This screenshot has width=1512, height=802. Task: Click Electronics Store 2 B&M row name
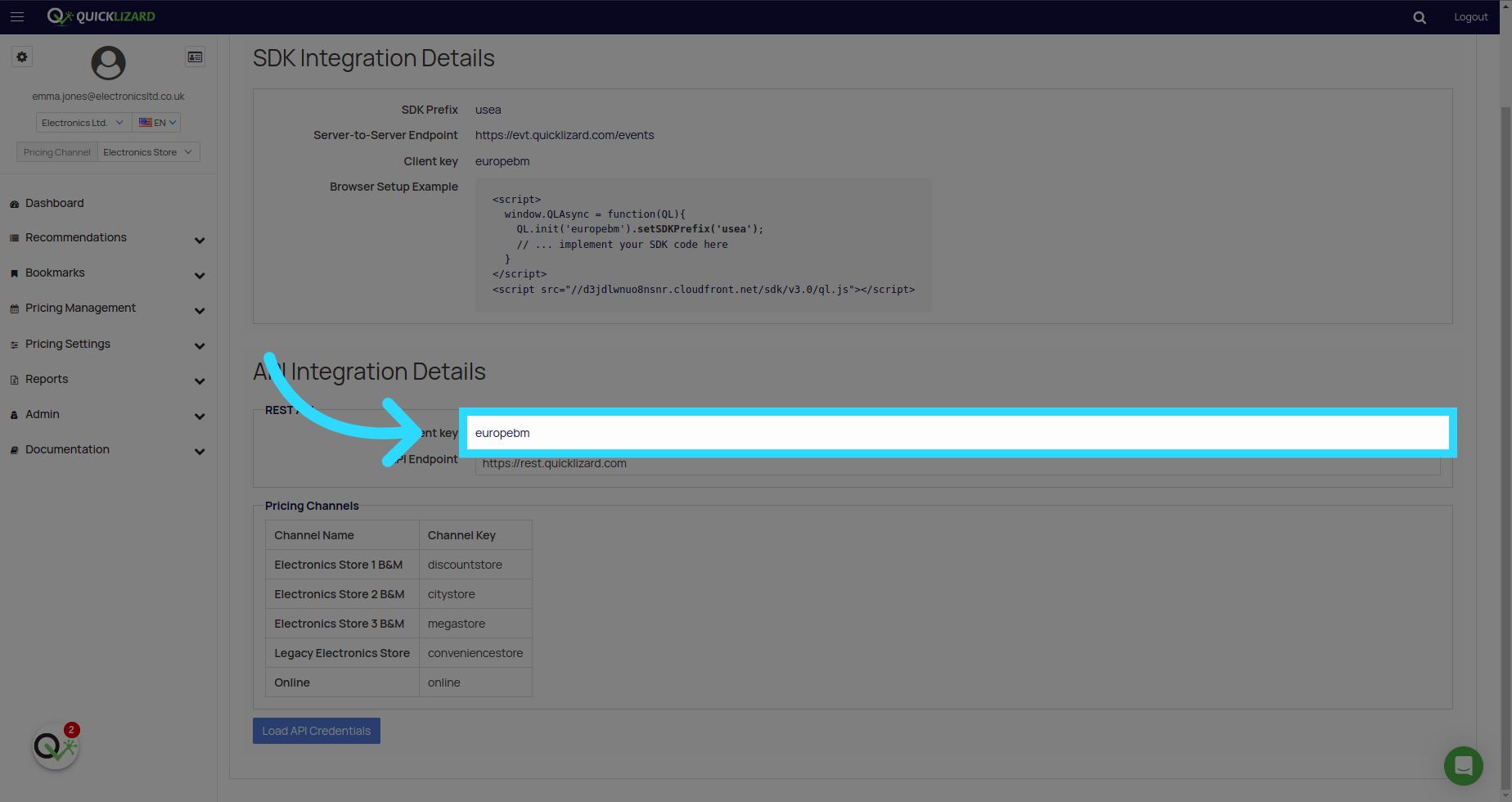(x=340, y=594)
